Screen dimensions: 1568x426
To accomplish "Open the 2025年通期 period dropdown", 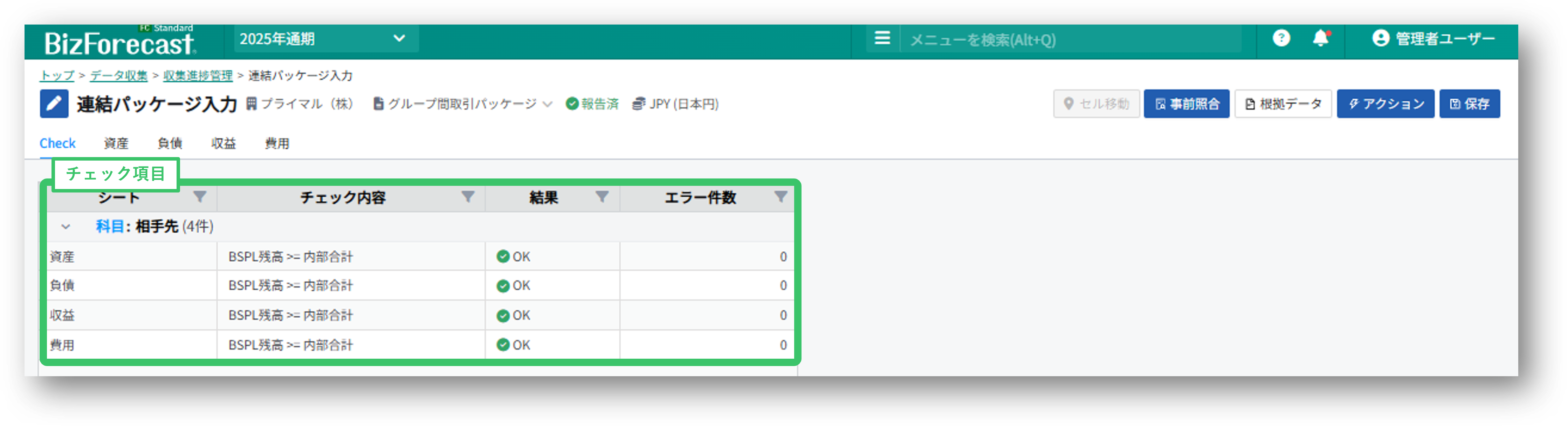I will 326,39.
